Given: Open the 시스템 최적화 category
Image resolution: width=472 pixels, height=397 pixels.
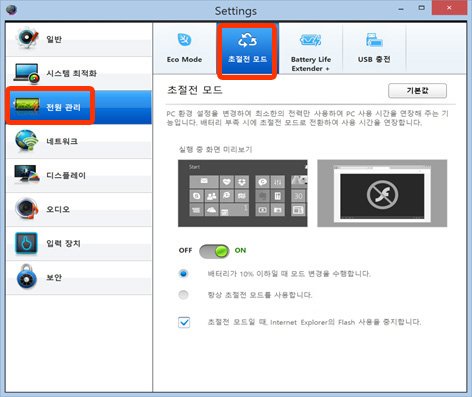Looking at the screenshot, I should [x=79, y=73].
